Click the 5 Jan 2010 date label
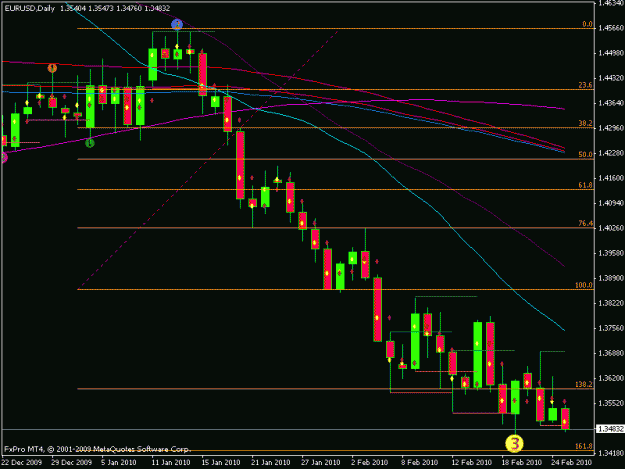This screenshot has width=625, height=469. [119, 463]
